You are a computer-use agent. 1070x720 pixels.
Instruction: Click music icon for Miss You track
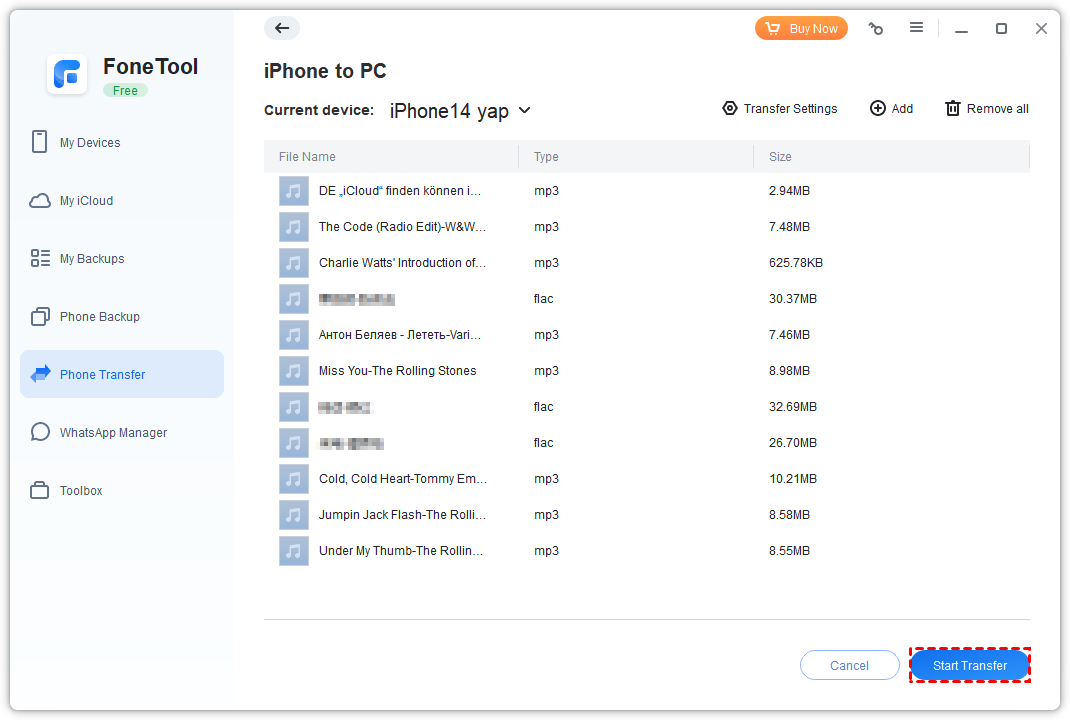(x=293, y=371)
